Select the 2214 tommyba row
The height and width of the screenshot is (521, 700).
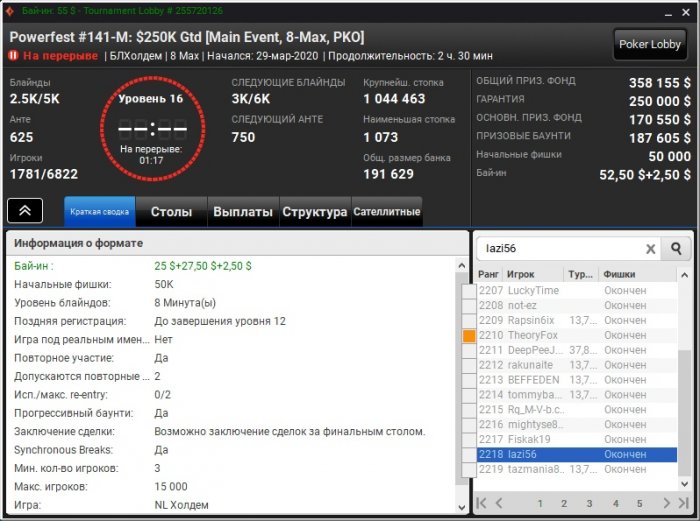point(577,395)
